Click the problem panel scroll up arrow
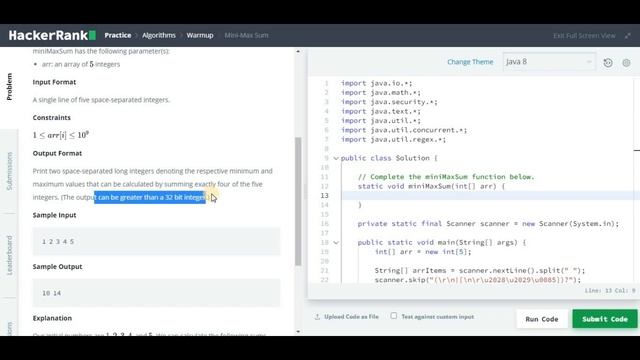Image resolution: width=640 pixels, height=360 pixels. click(298, 51)
